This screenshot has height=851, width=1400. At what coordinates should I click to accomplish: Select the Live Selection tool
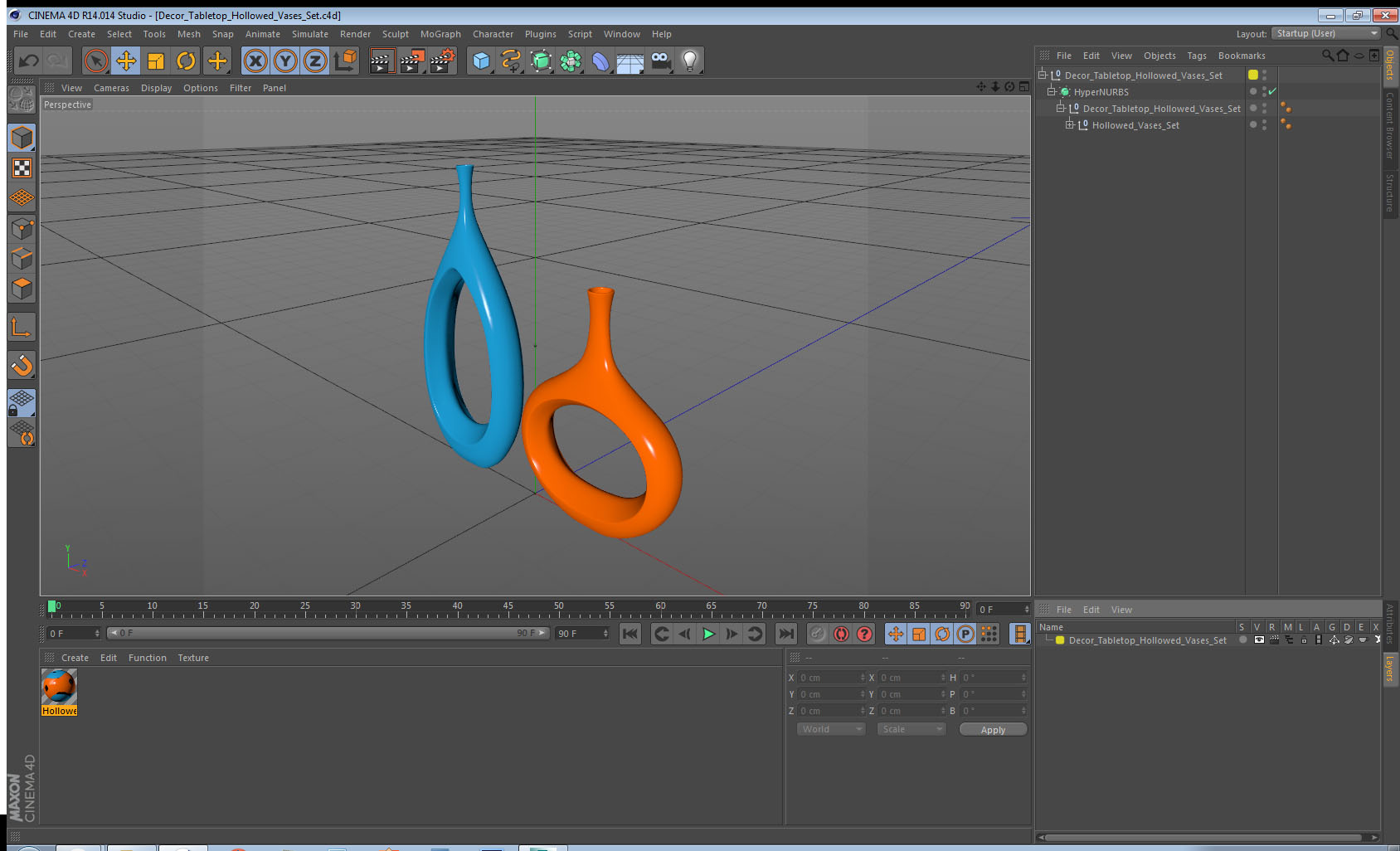click(96, 61)
